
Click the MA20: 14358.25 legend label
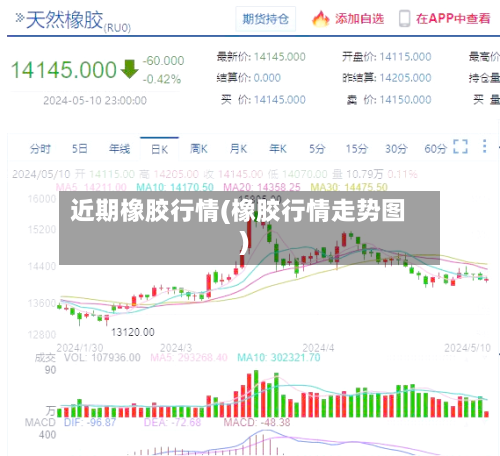[x=262, y=187]
